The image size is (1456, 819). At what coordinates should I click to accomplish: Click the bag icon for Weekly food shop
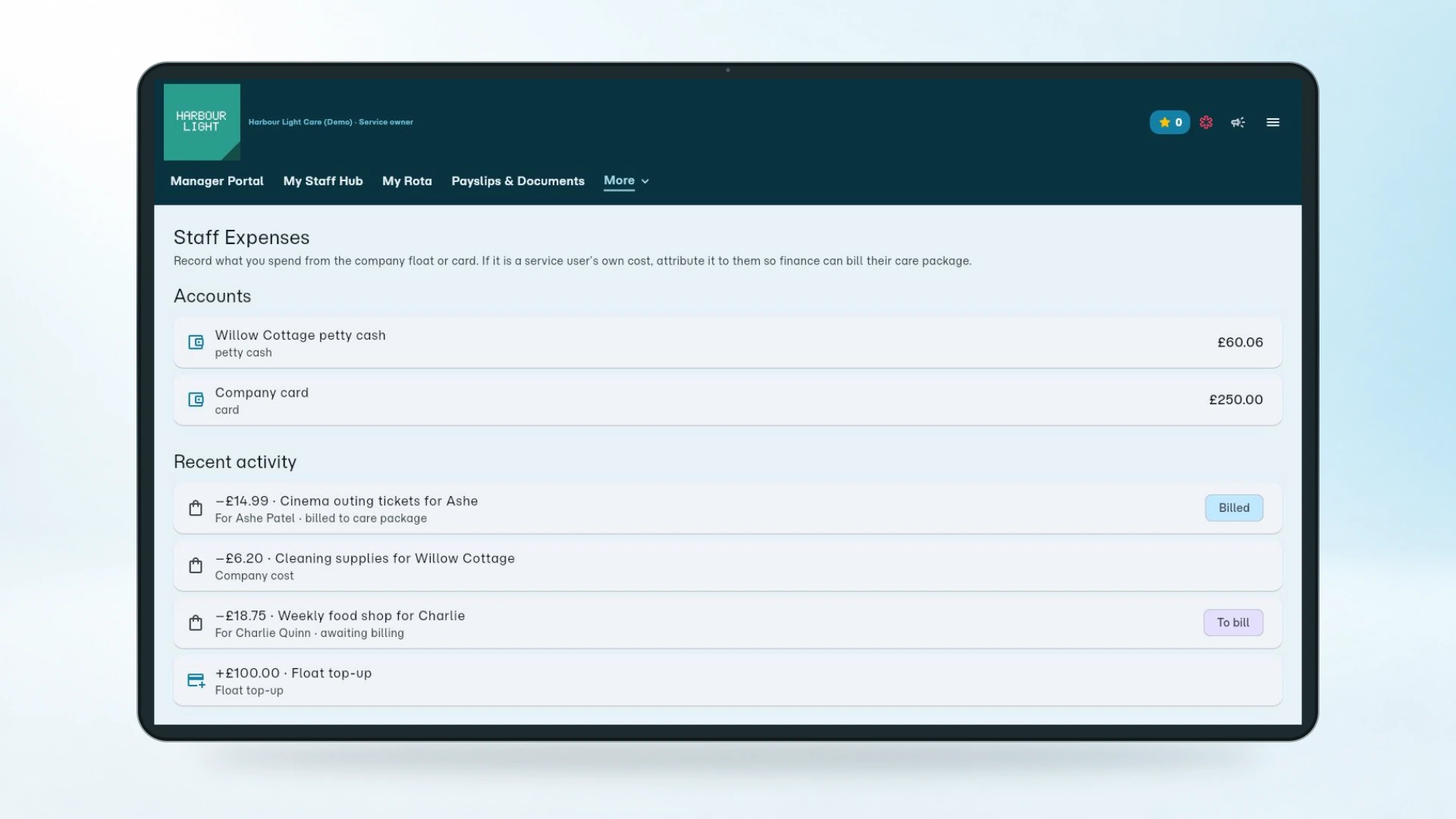point(196,623)
